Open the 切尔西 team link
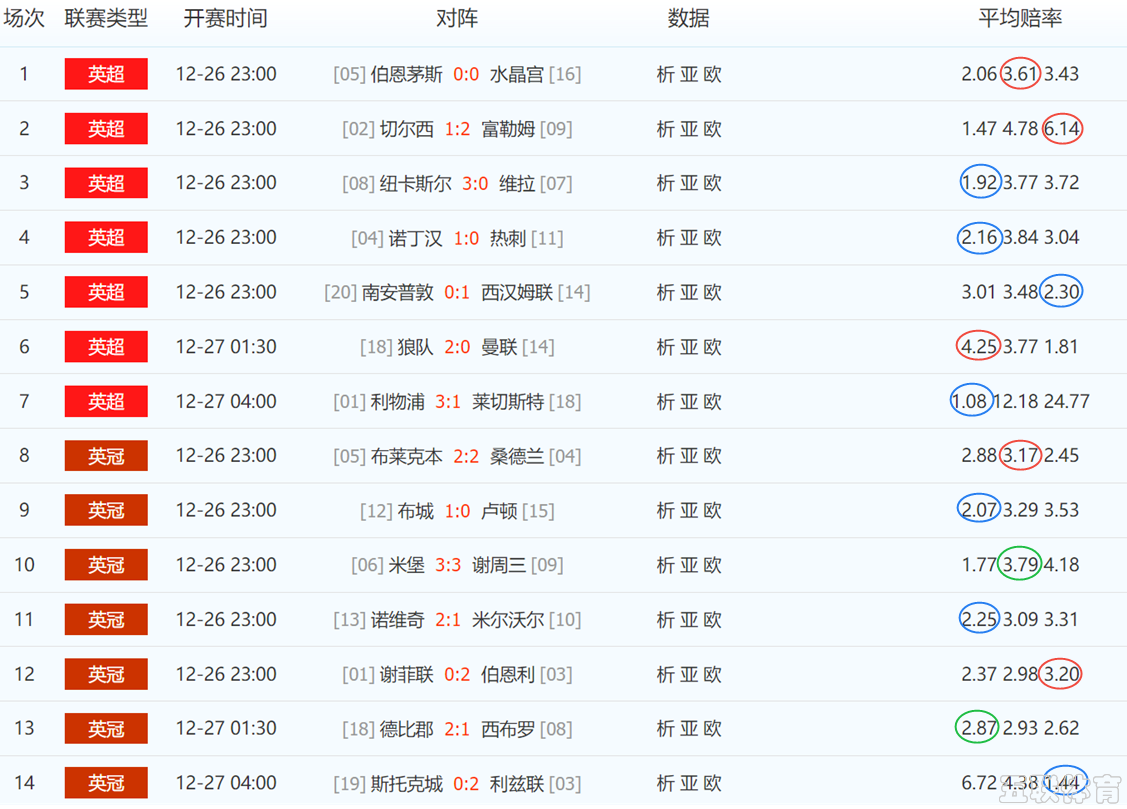 tap(407, 129)
